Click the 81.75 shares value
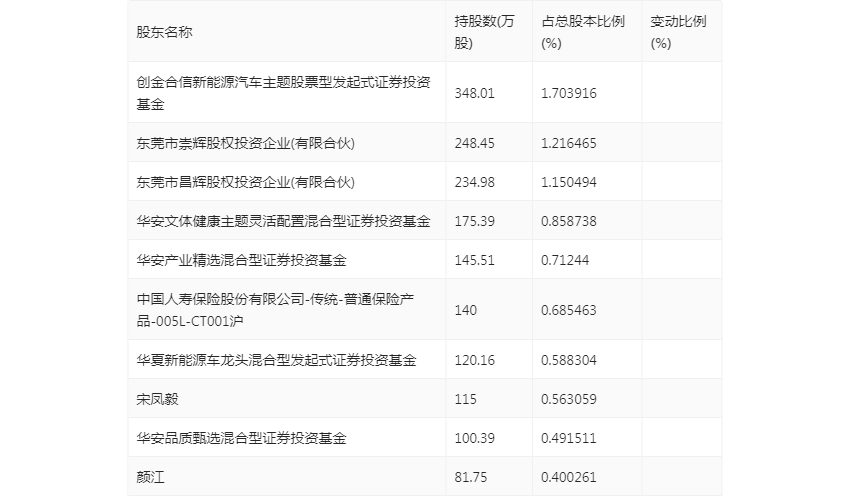Viewport: 850px width, 496px height. pos(471,477)
